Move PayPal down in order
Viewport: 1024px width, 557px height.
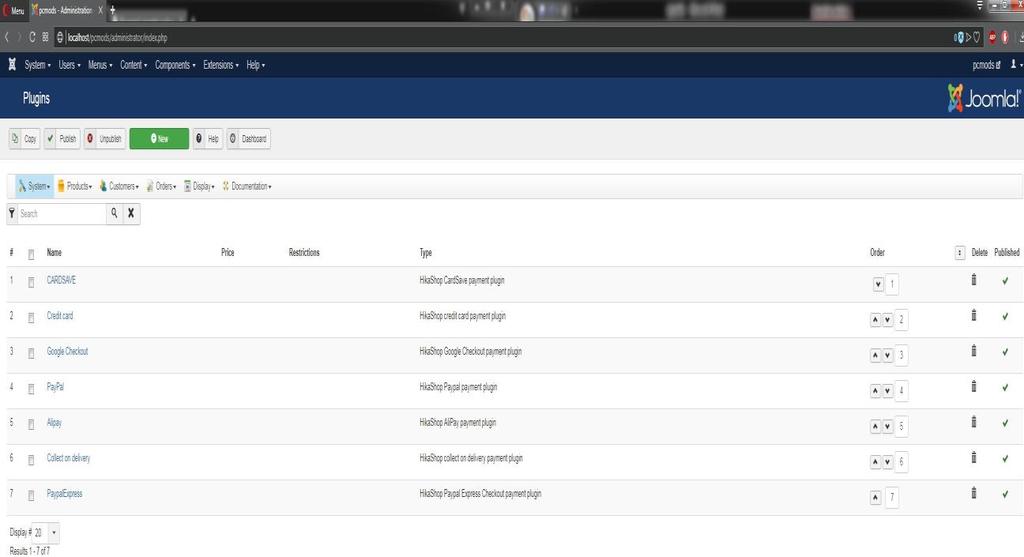coord(888,391)
